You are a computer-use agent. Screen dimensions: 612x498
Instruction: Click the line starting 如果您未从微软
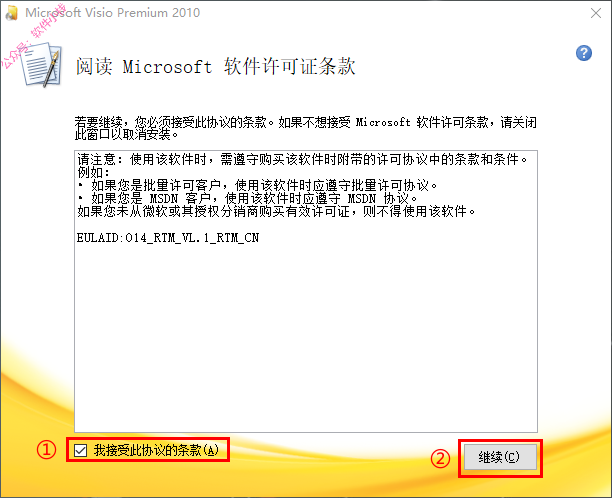pos(276,212)
